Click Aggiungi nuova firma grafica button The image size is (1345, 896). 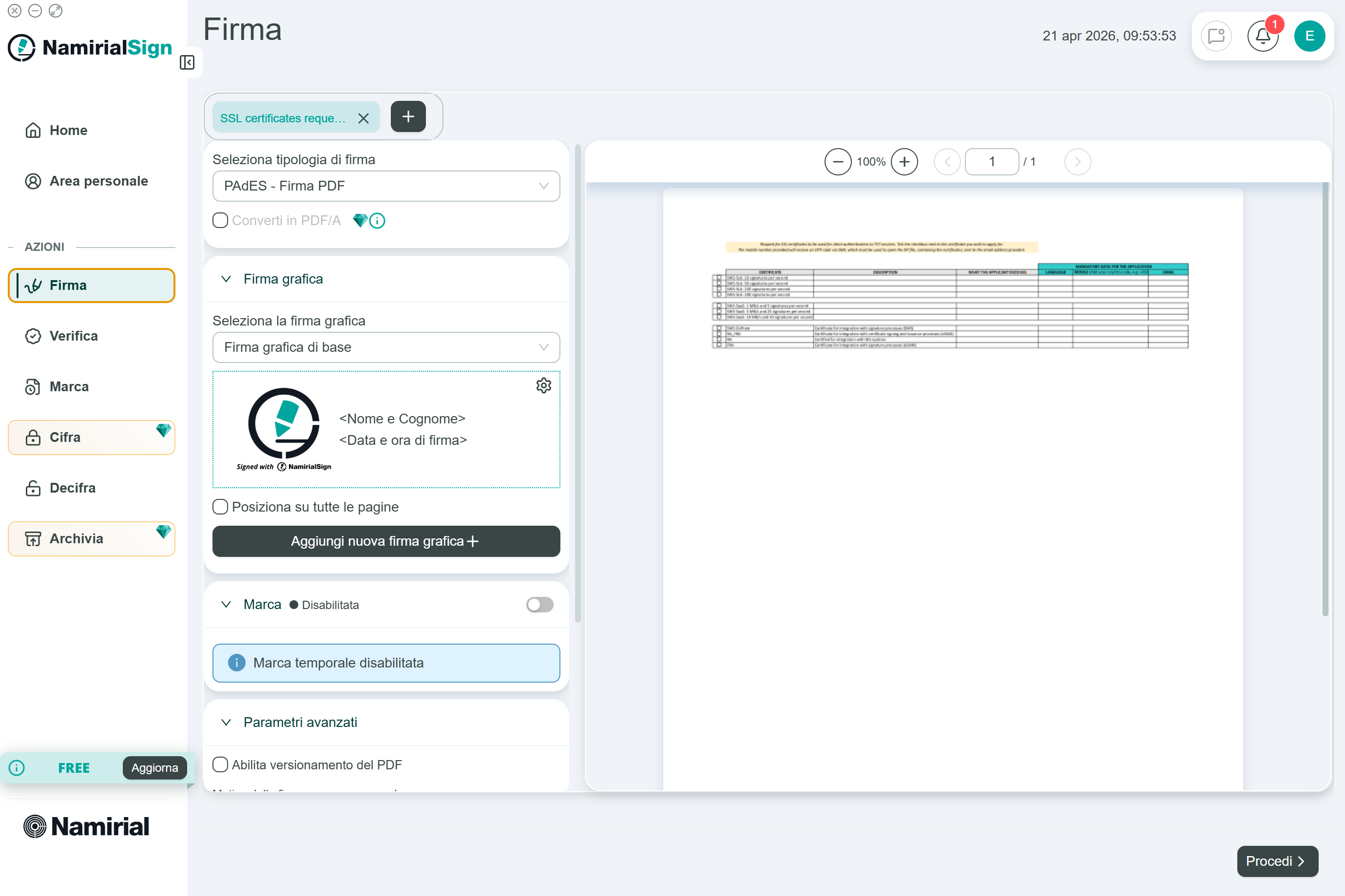tap(385, 541)
